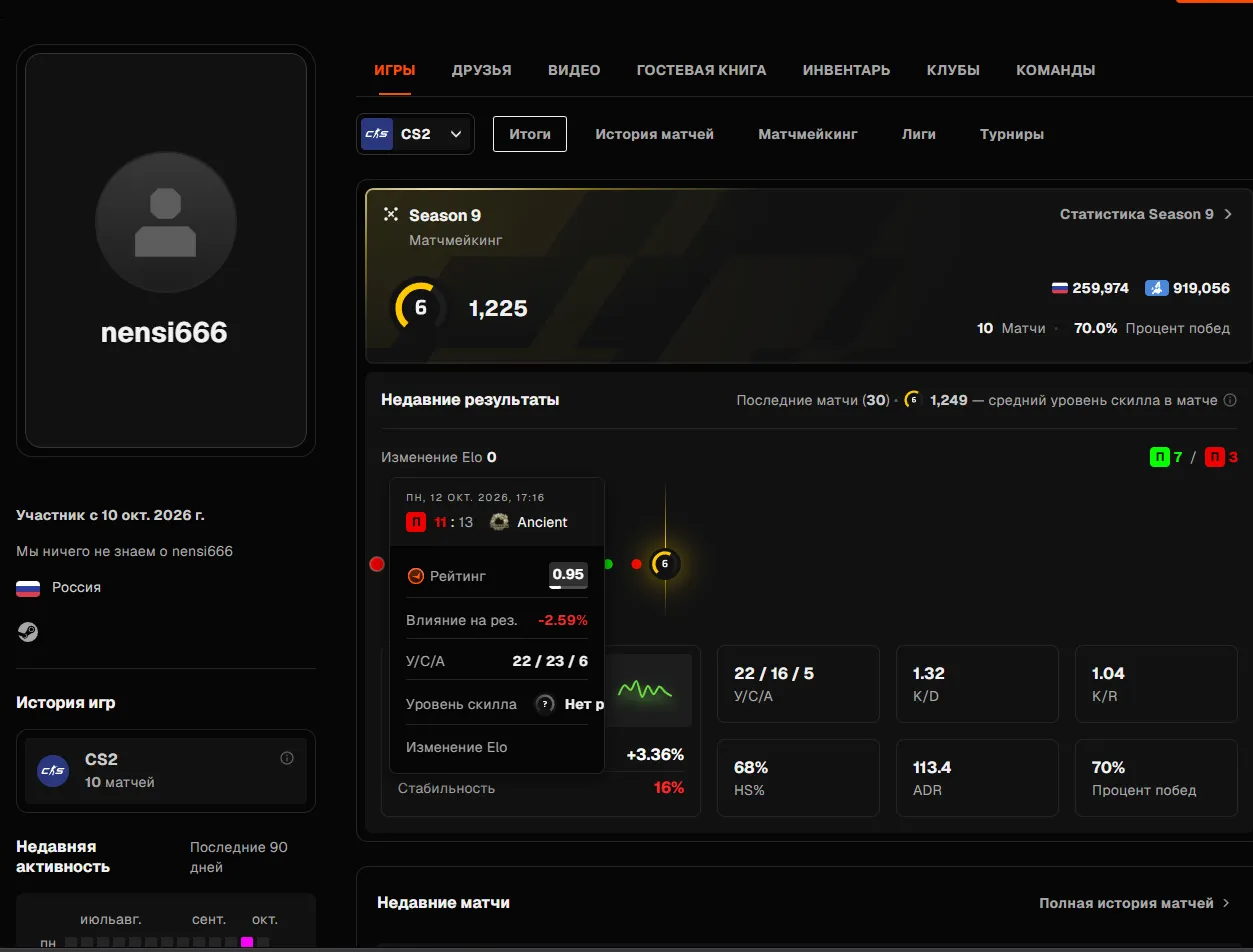1253x952 pixels.
Task: Open История матчей sub-tab
Action: click(654, 134)
